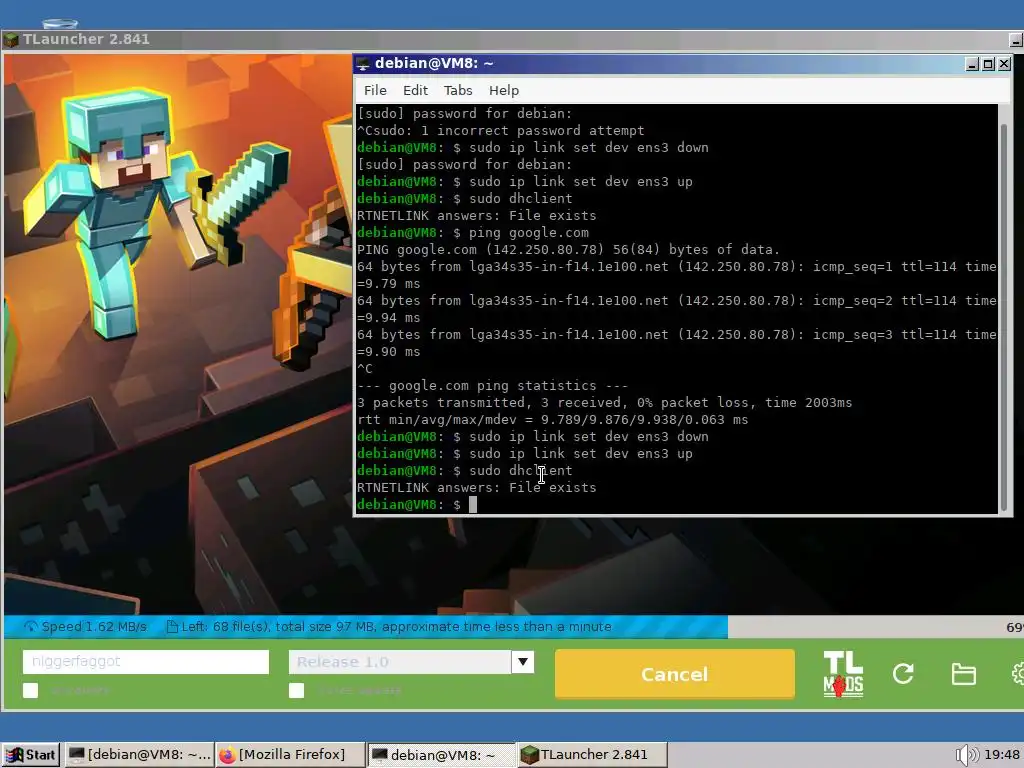
Task: Click the 'rtt min/avg/max/mdev' line
Action: pos(552,419)
